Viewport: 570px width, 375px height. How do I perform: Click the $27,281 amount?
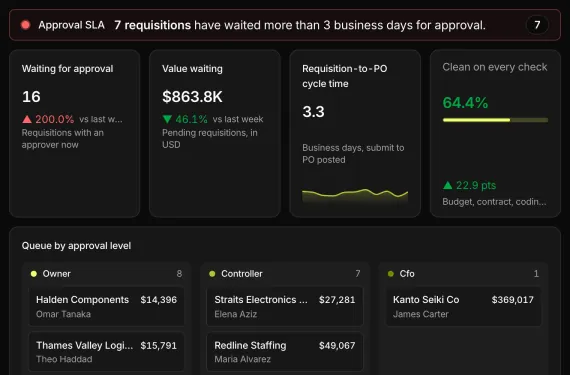[x=337, y=300]
